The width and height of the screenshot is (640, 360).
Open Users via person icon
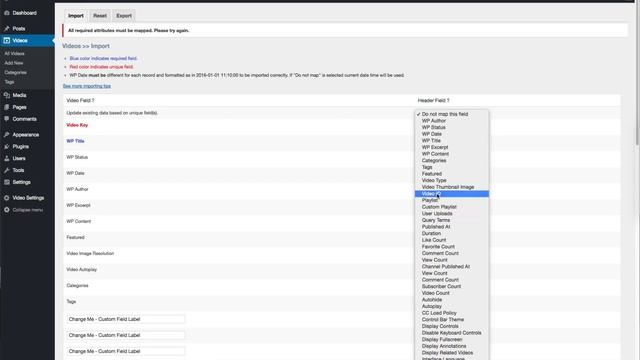coord(7,158)
